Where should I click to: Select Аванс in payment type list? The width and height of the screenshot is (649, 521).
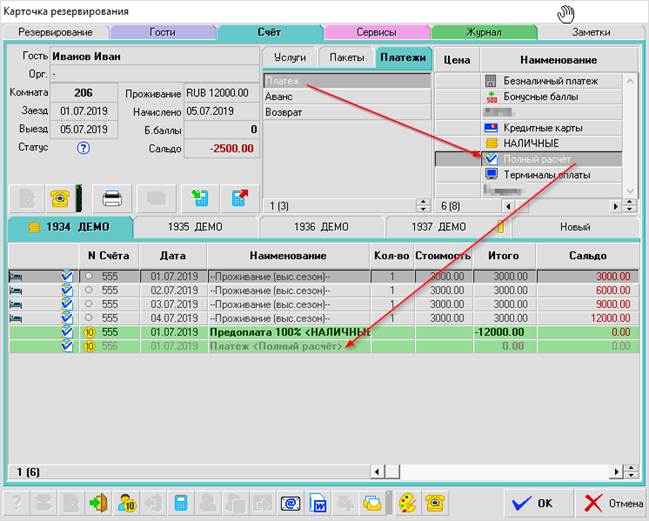pos(279,96)
